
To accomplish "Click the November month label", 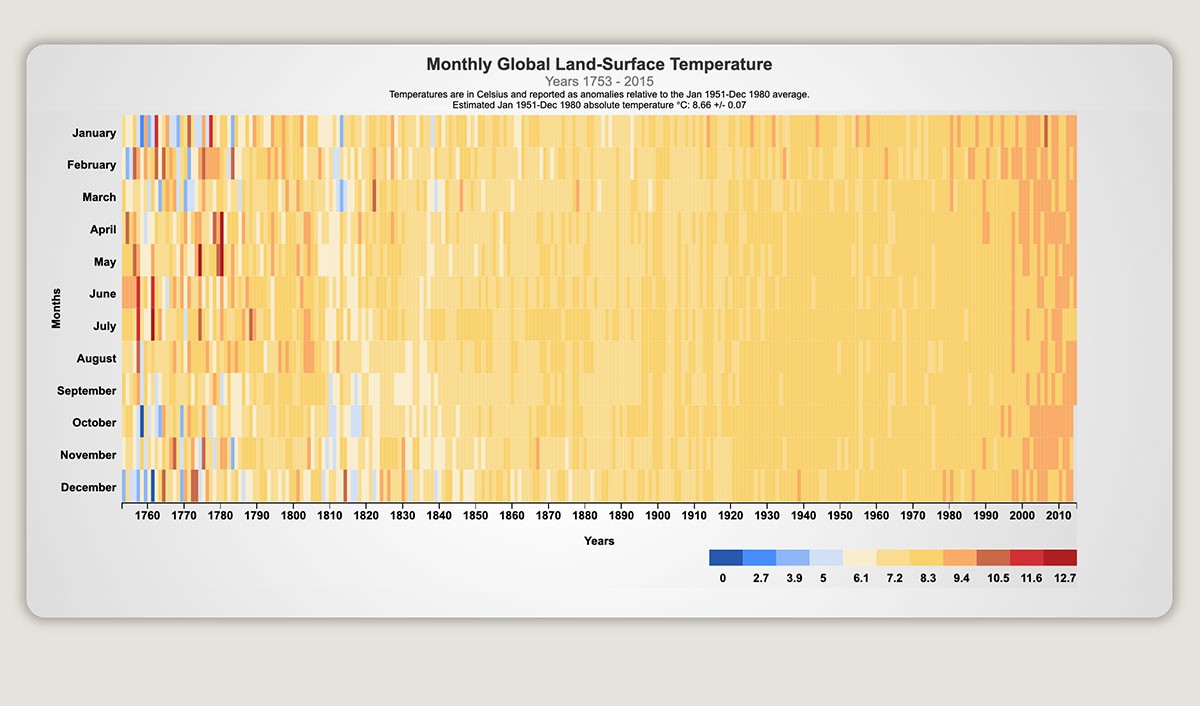I will click(x=88, y=455).
